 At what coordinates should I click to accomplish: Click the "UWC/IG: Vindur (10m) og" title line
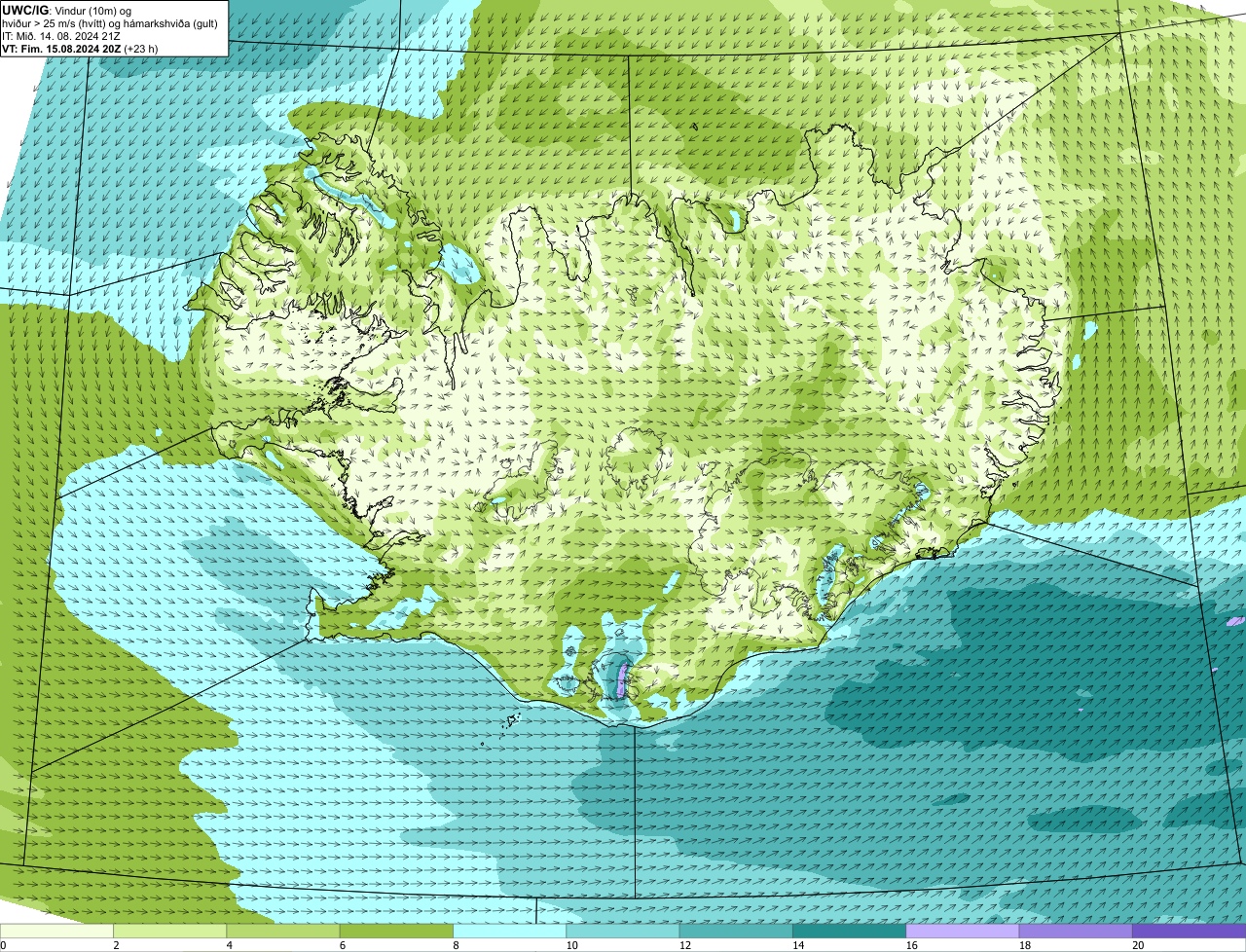[67, 11]
